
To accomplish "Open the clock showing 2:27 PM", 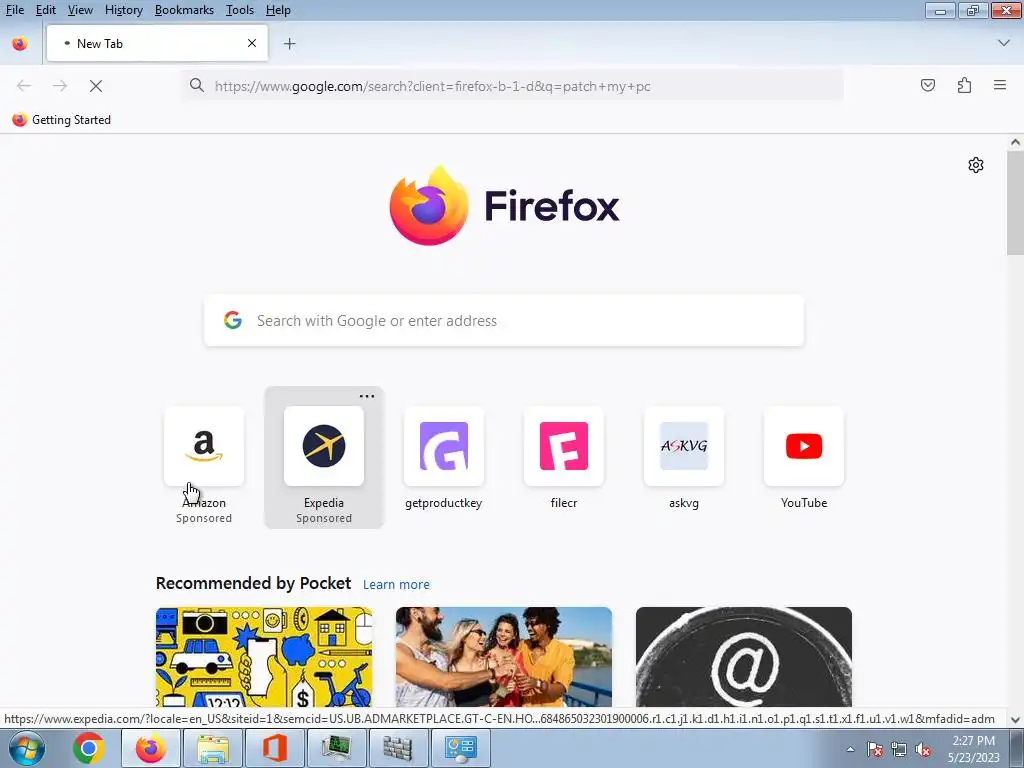I will (973, 748).
